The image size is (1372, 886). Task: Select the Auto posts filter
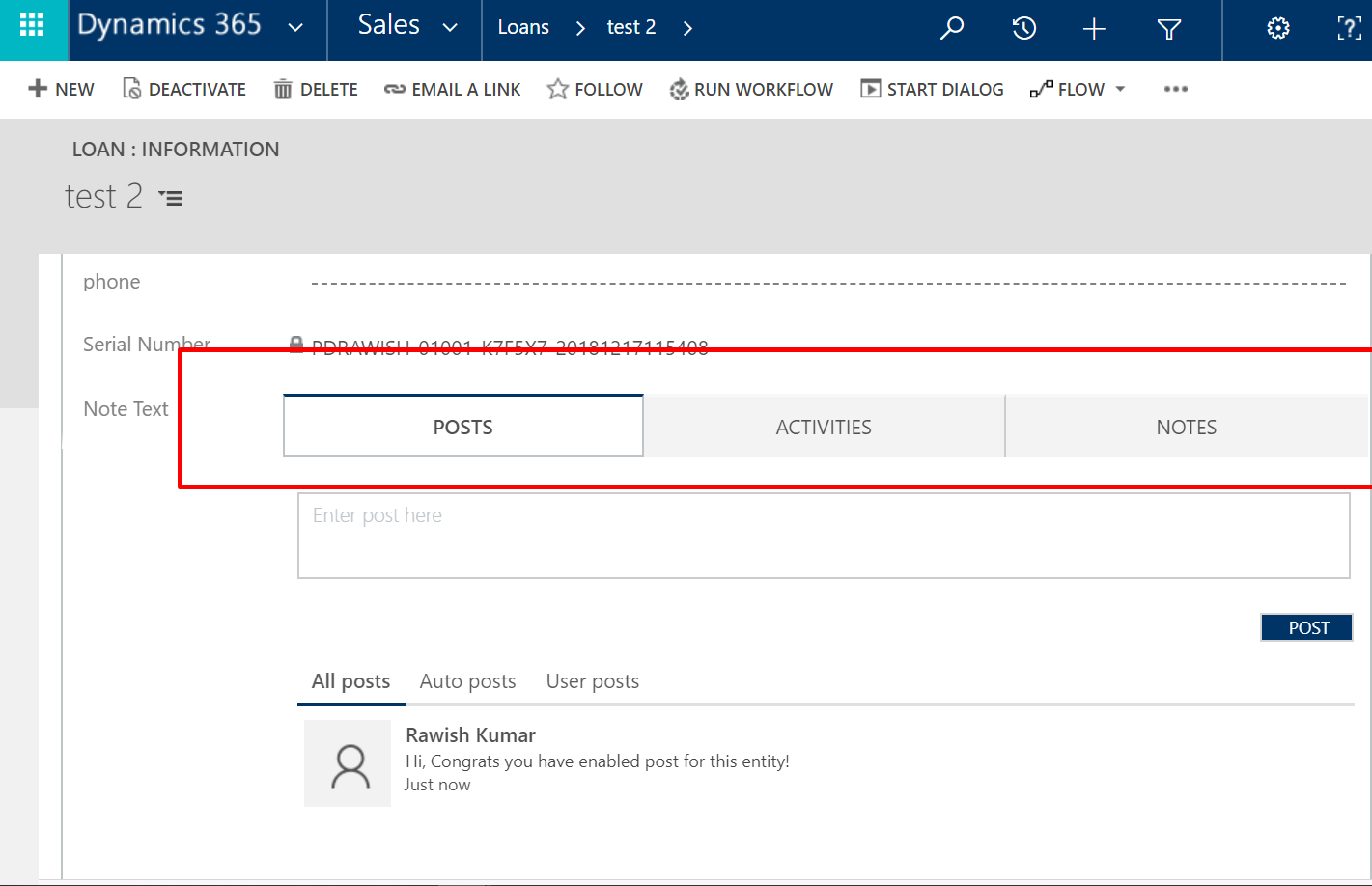[467, 681]
